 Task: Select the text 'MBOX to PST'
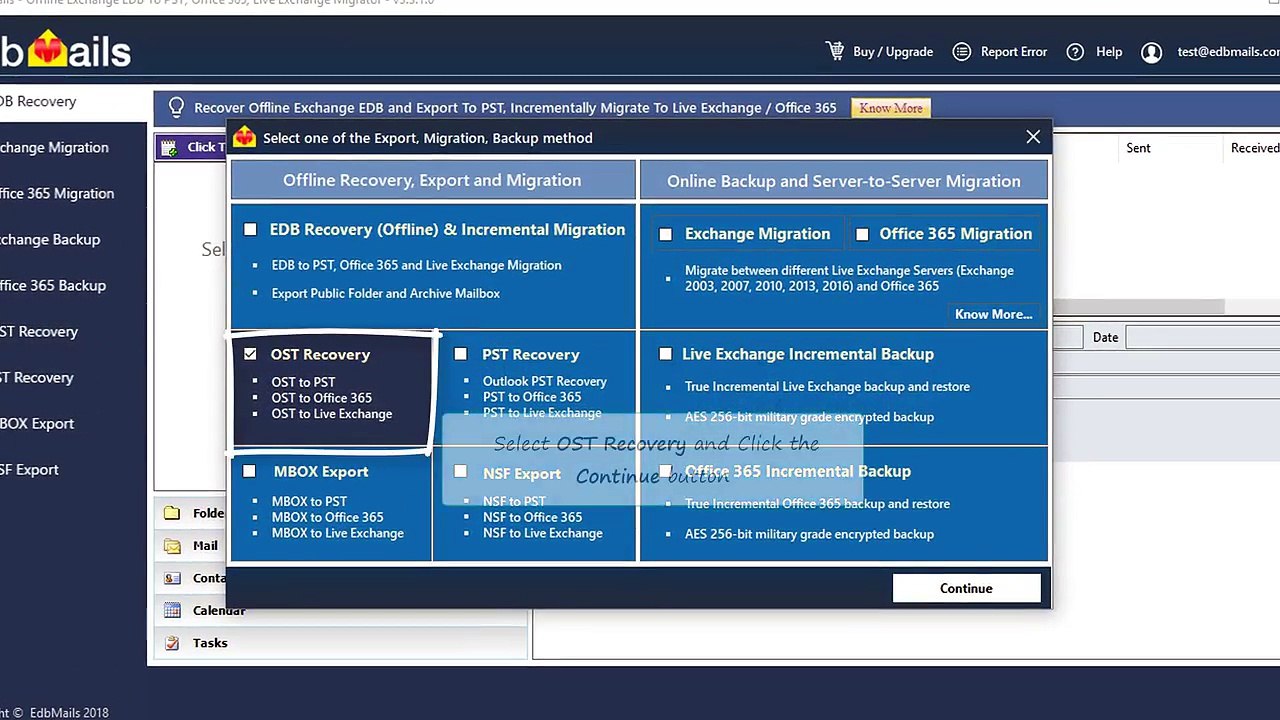click(310, 502)
